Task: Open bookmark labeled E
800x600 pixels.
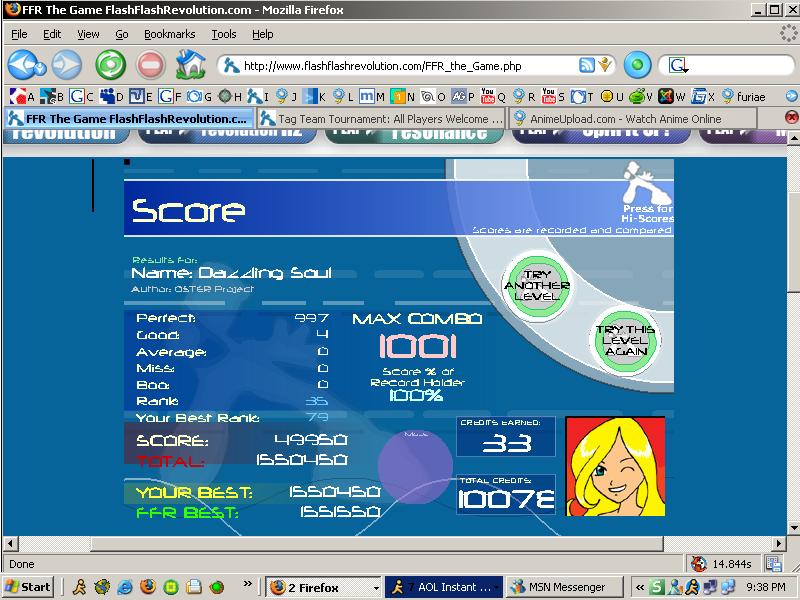Action: pyautogui.click(x=141, y=96)
